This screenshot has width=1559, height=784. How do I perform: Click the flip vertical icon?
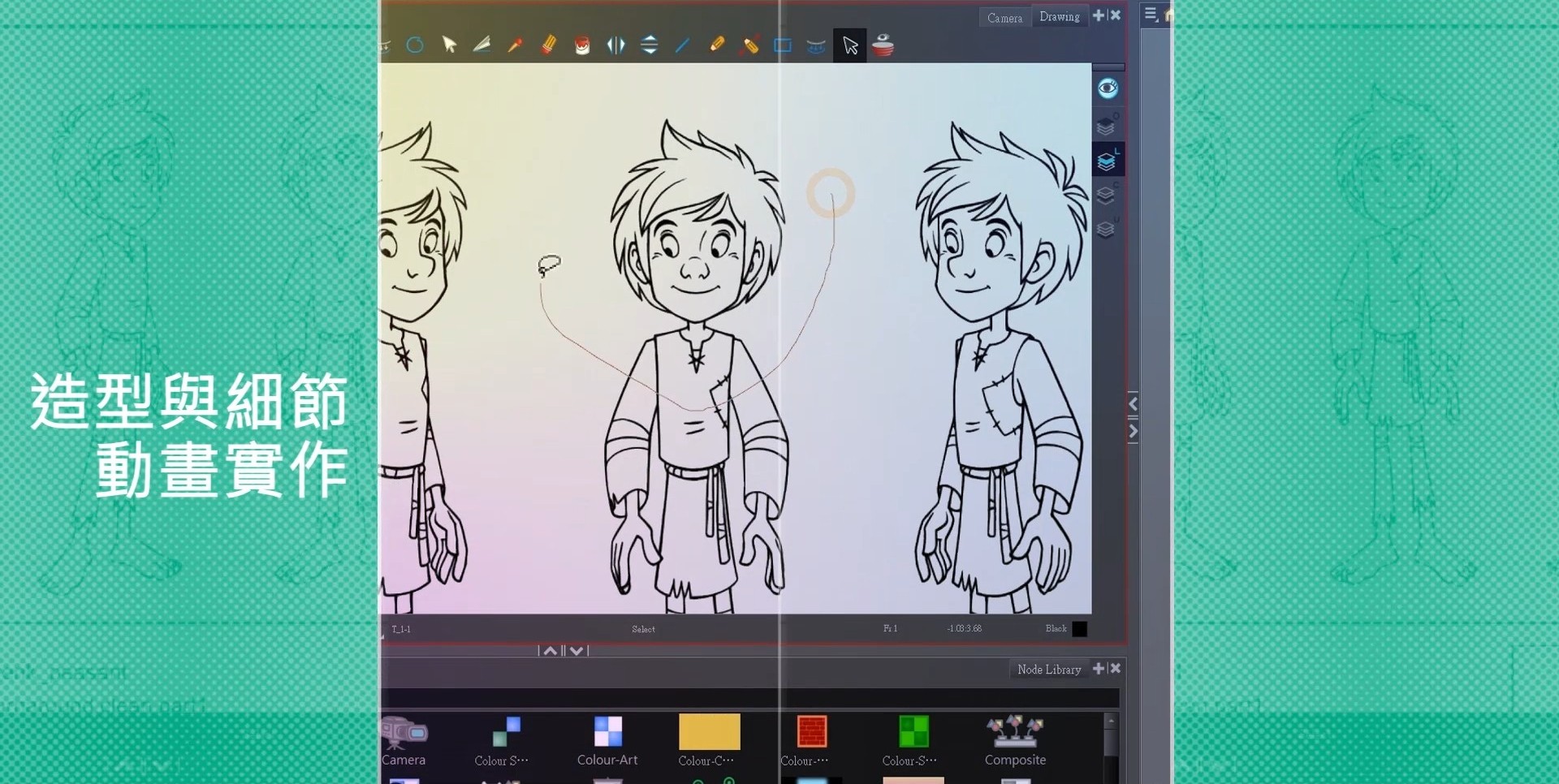(x=650, y=45)
